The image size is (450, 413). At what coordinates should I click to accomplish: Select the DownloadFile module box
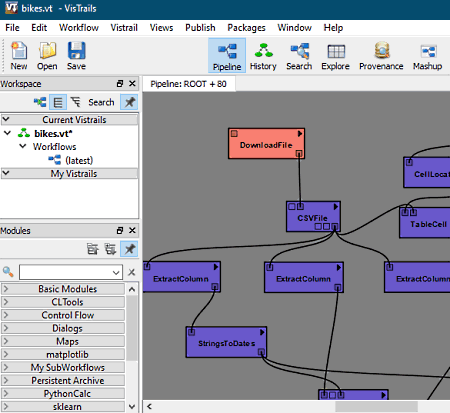(x=266, y=143)
